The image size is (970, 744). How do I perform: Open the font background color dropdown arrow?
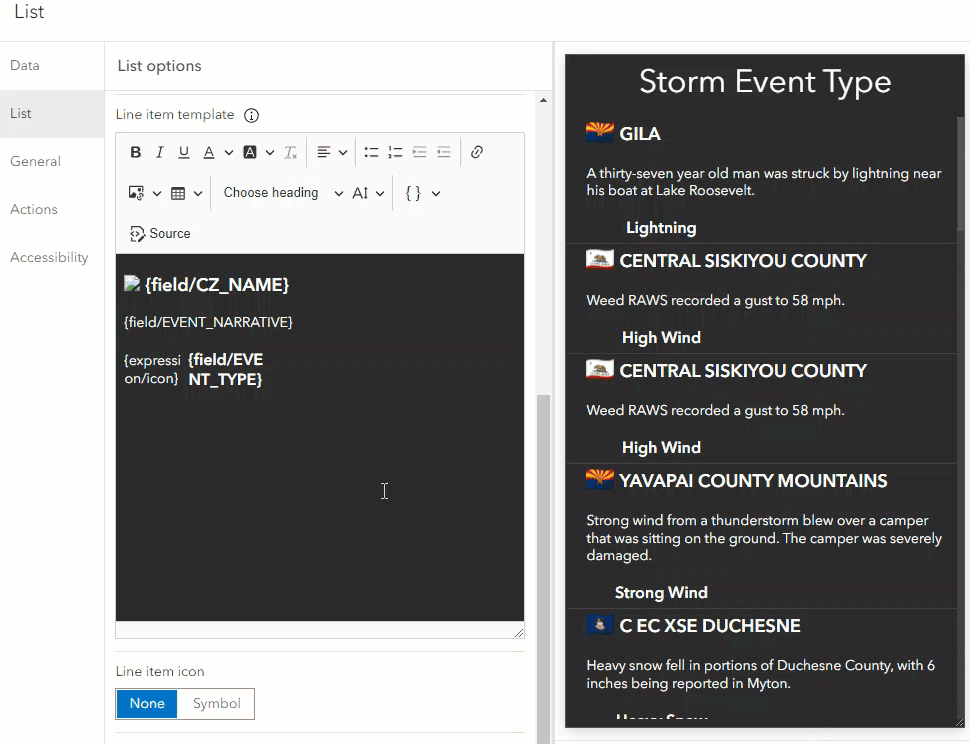[x=270, y=152]
